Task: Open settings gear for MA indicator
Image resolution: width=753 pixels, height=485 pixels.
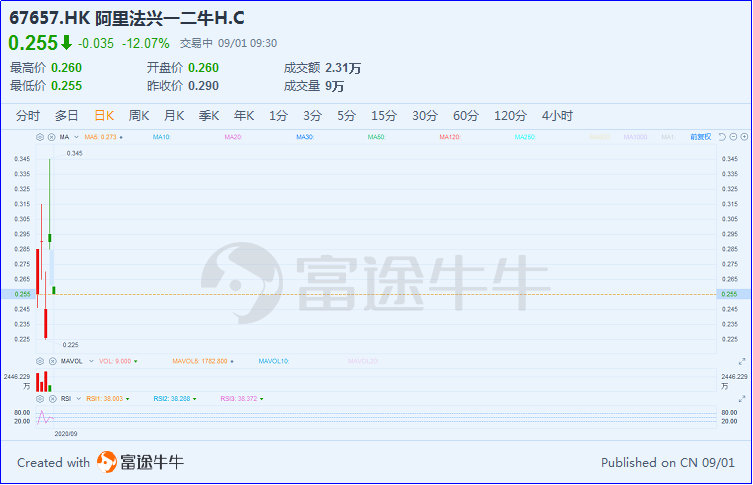Action: [40, 137]
